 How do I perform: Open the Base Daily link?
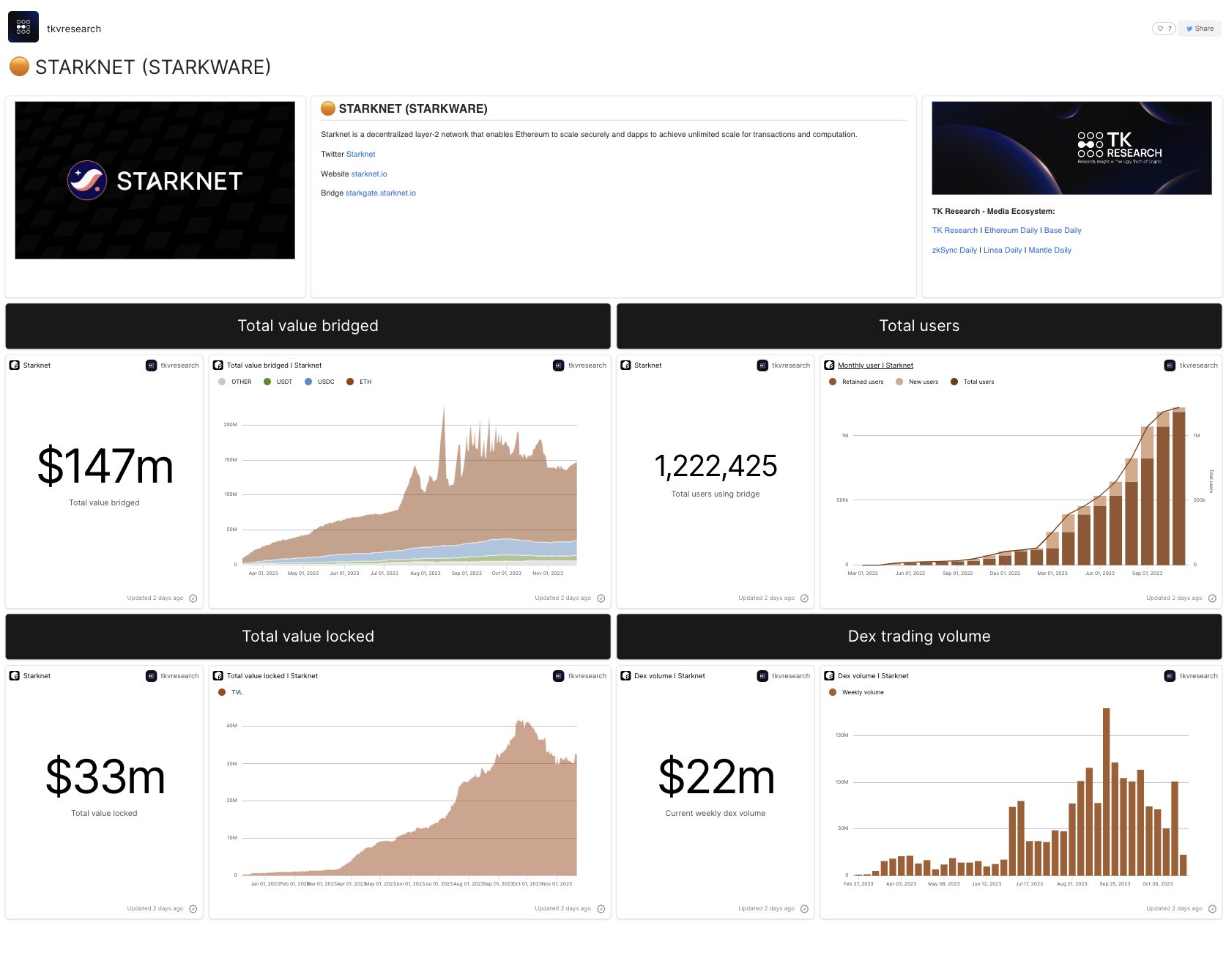tap(1063, 231)
